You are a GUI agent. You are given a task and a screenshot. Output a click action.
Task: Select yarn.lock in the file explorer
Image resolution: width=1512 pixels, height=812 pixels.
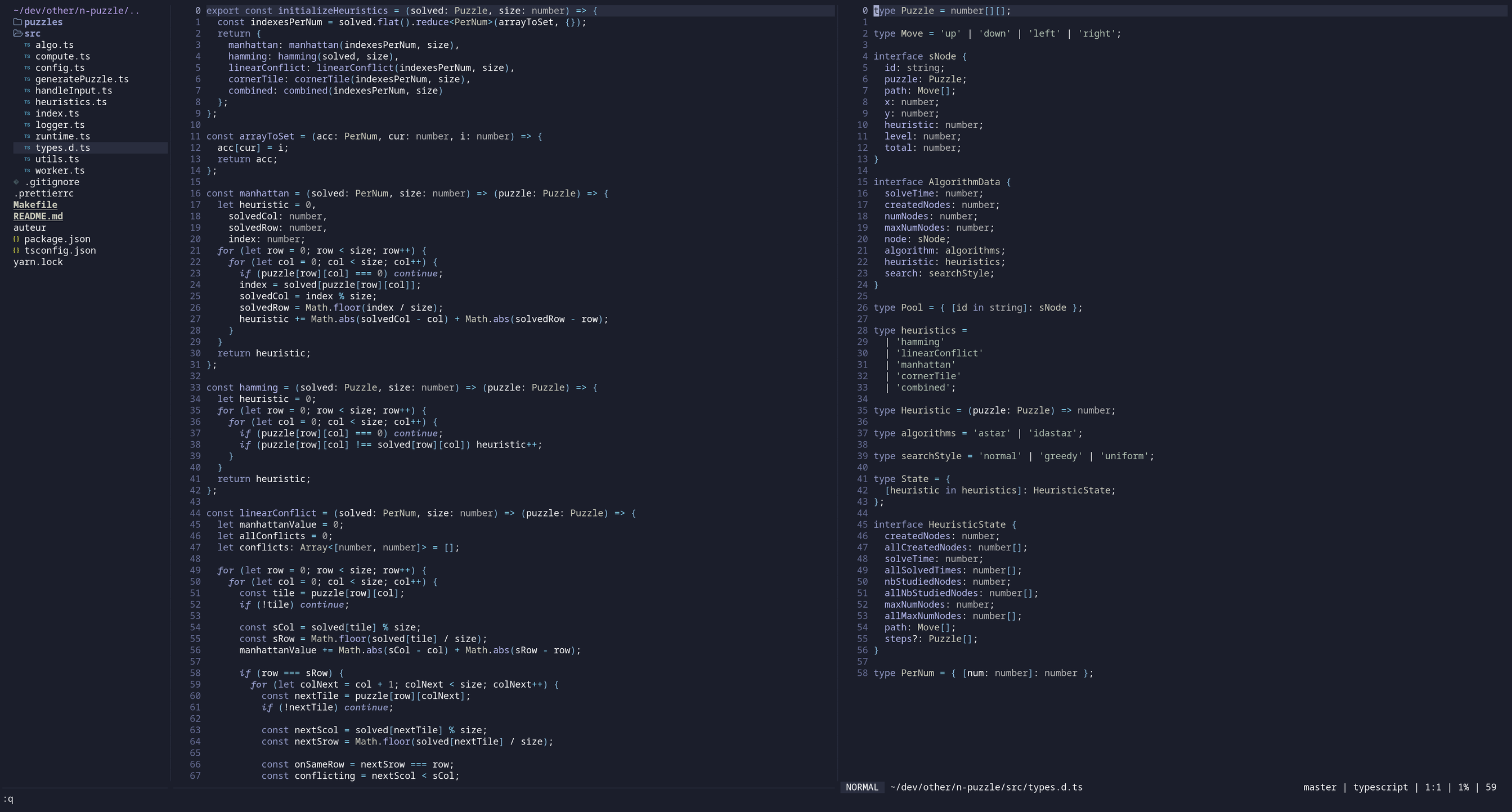coord(38,262)
